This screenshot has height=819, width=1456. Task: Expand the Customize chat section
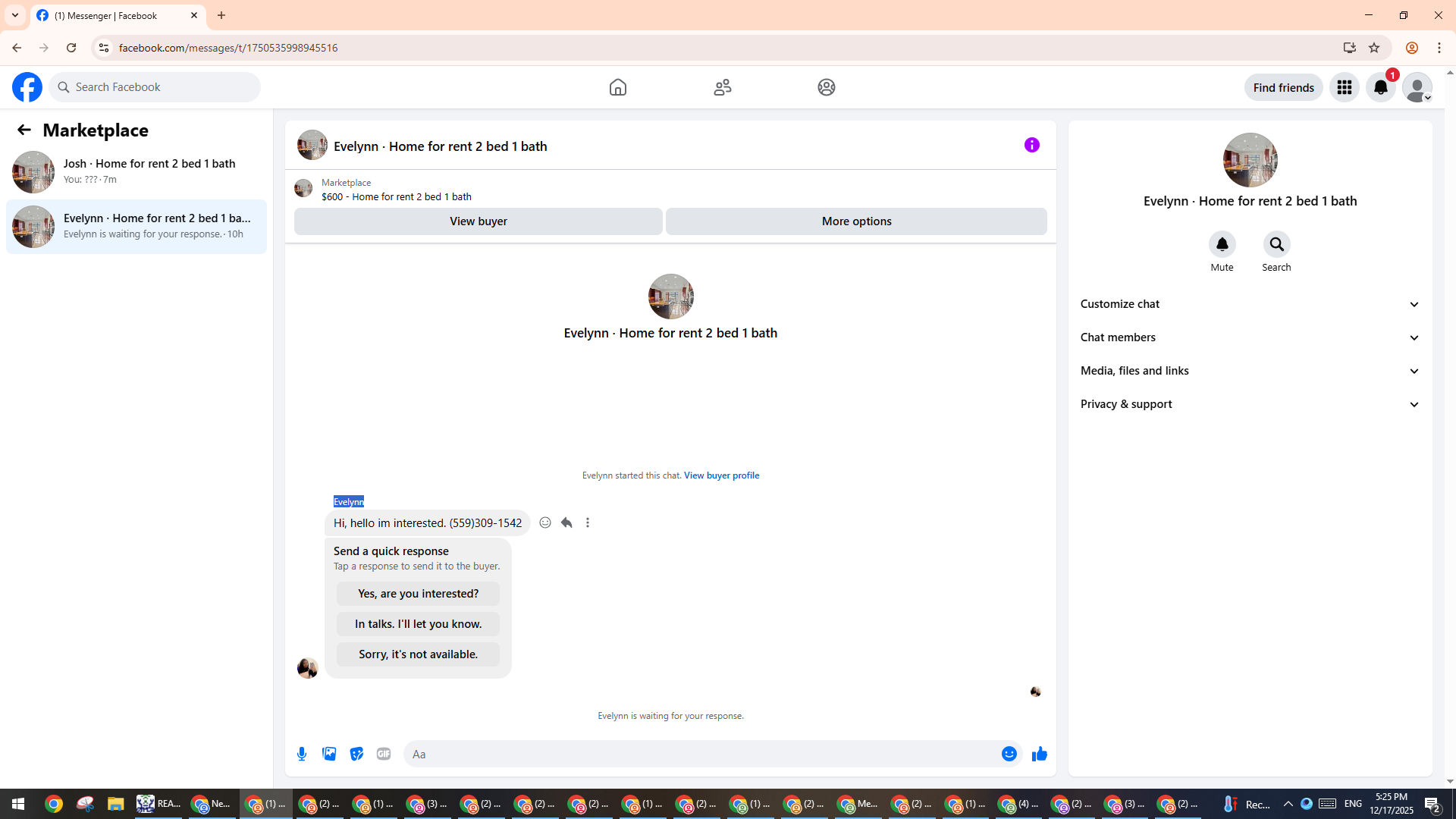(x=1250, y=304)
